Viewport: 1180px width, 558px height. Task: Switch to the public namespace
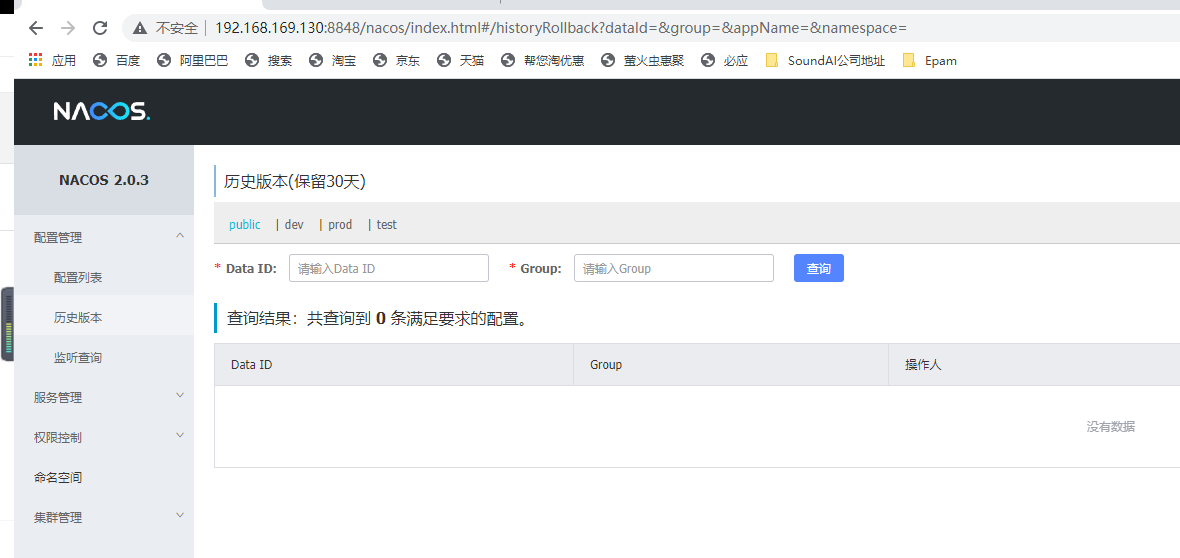245,224
